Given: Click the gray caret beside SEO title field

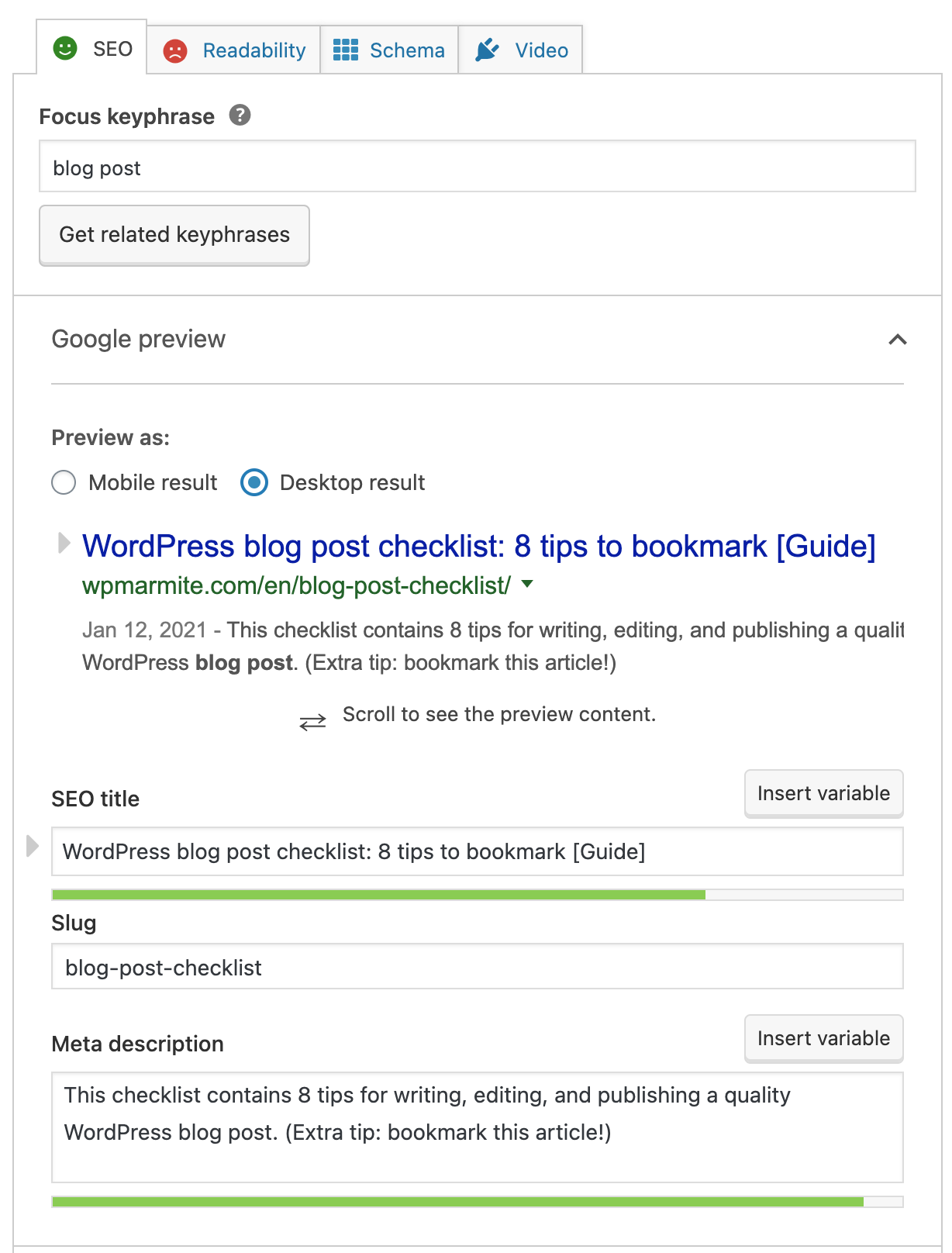Looking at the screenshot, I should [x=32, y=846].
